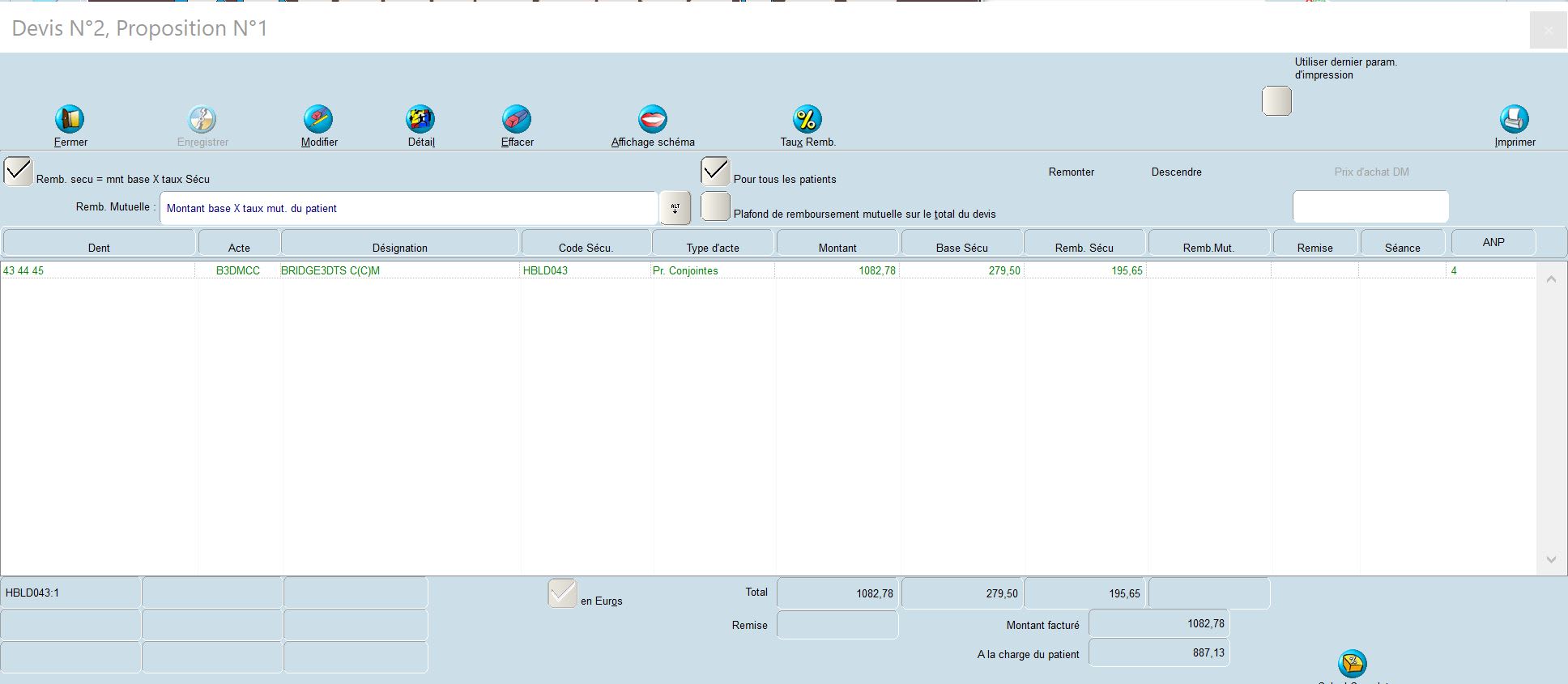Toggle the en Euros checkbox
The height and width of the screenshot is (684, 1568).
coord(562,593)
